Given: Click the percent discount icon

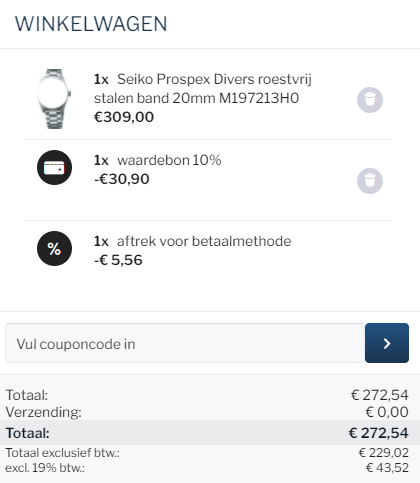Looking at the screenshot, I should click(x=54, y=248).
